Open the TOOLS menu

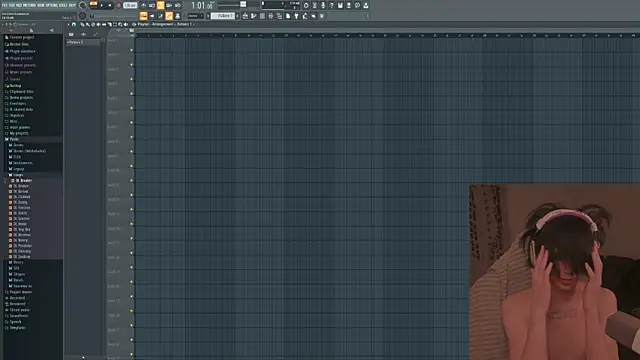click(x=63, y=5)
